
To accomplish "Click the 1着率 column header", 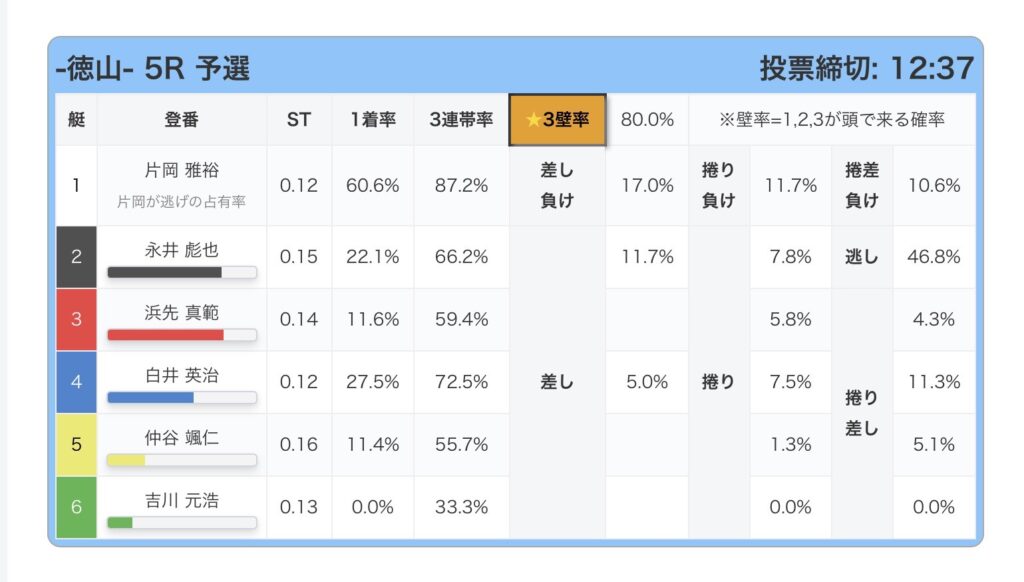I will [x=373, y=120].
